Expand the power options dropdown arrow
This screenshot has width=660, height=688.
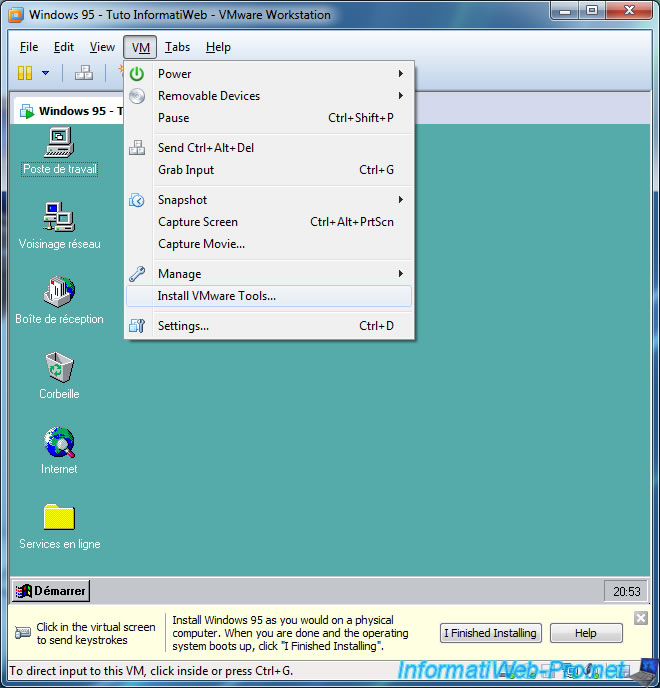click(46, 73)
